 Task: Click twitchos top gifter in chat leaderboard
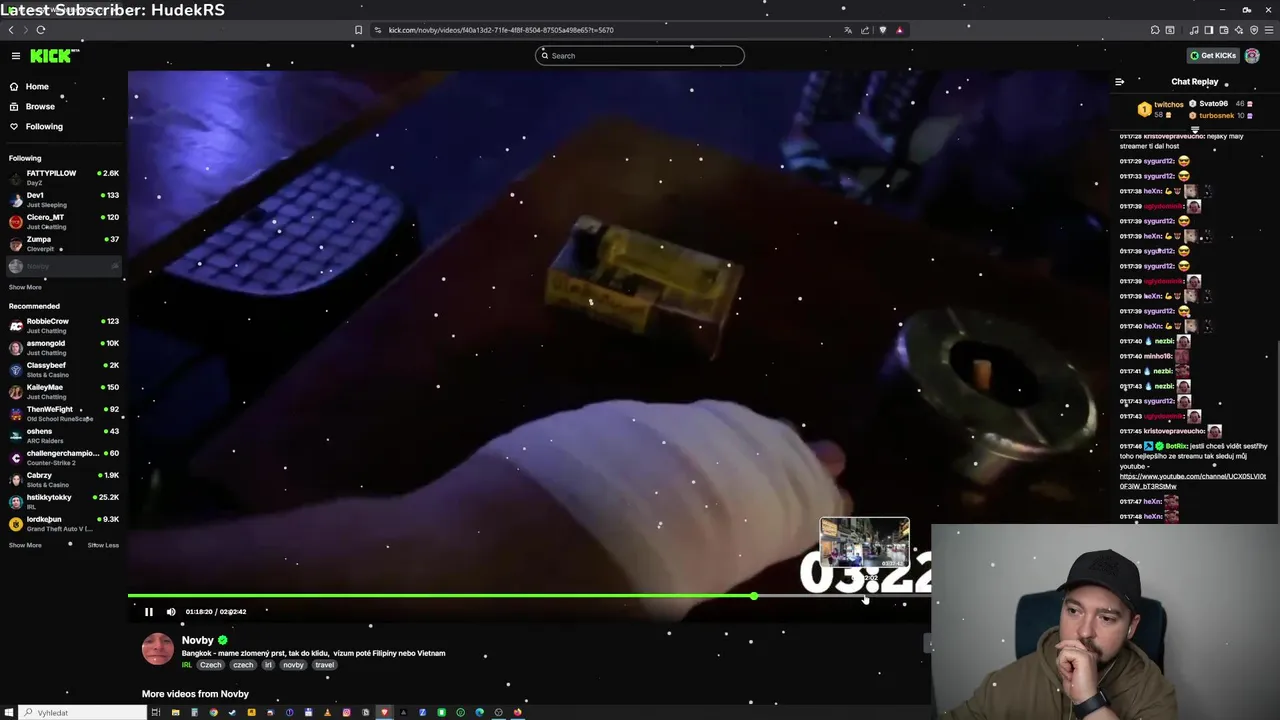coord(1160,109)
